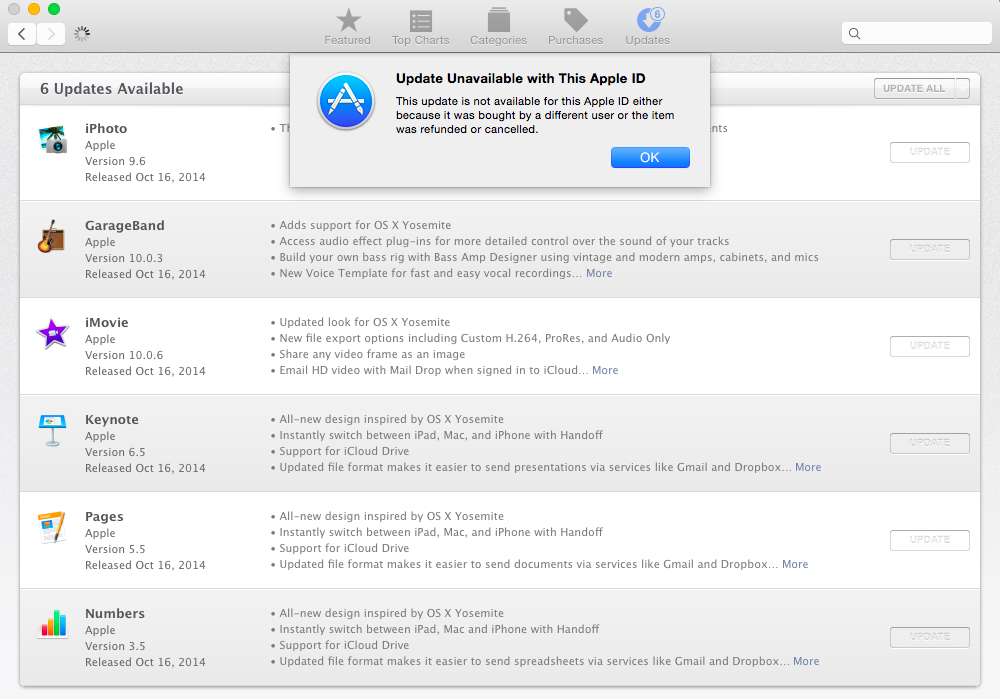Click 'Version 6.5' under Keynote

[x=115, y=452]
